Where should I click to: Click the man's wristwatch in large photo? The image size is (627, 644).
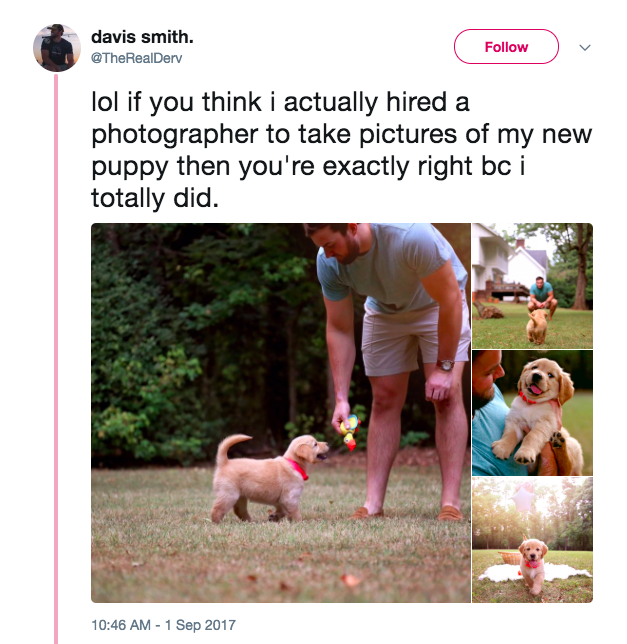pos(445,365)
